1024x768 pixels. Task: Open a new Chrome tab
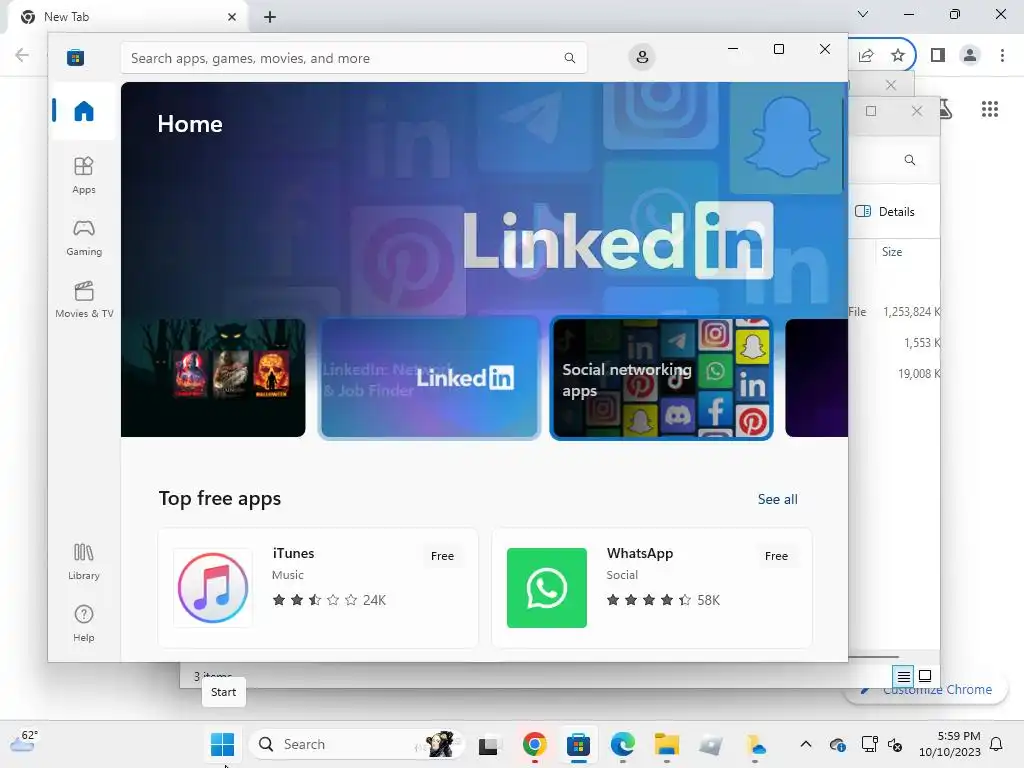(270, 17)
